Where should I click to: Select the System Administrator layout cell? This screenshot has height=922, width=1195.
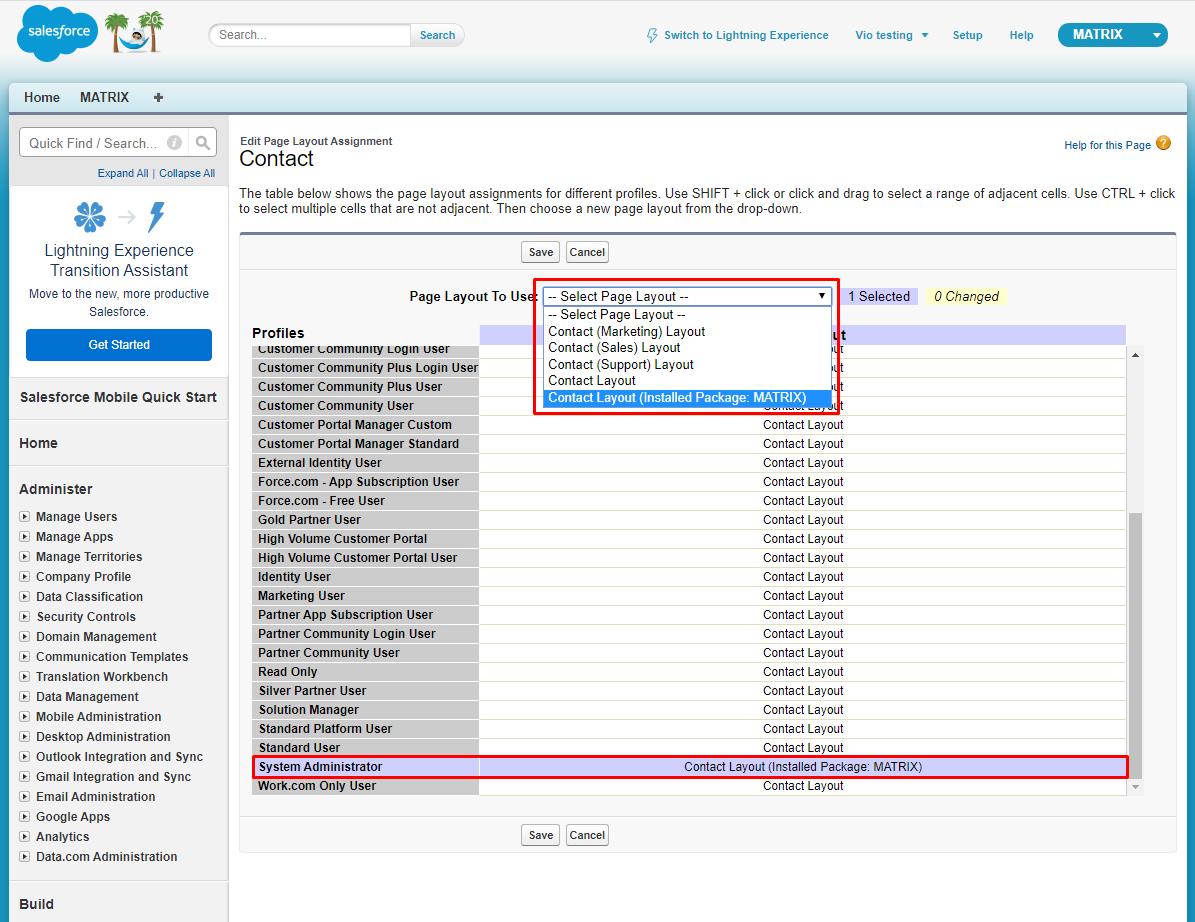tap(803, 767)
